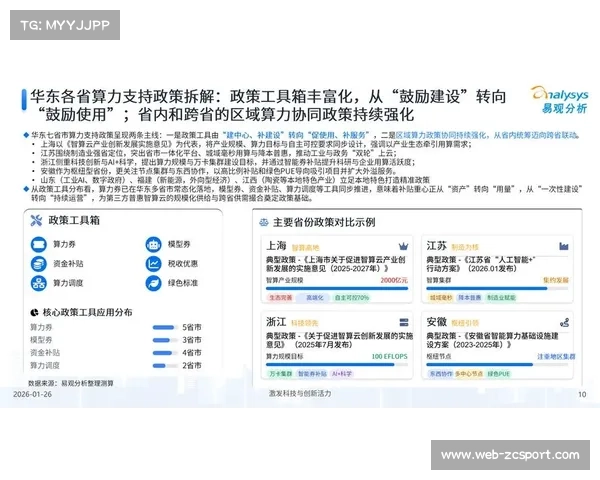Click the 枢纽节点 progress bar in 安徽 card
Image resolution: width=600 pixels, height=480 pixels.
pyautogui.click(x=497, y=364)
